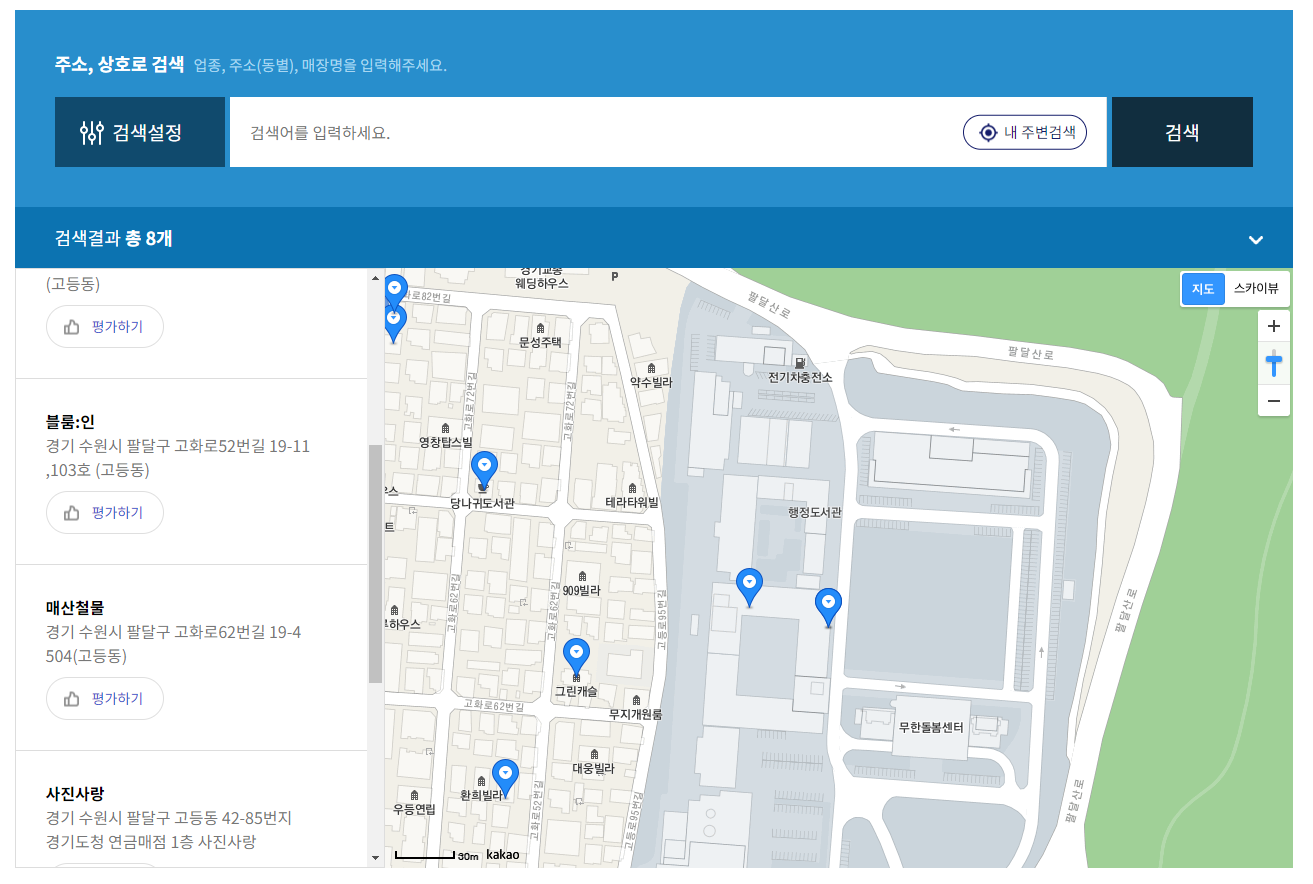Click the thumbs-up icon under 매산철물
1313x884 pixels.
click(72, 699)
